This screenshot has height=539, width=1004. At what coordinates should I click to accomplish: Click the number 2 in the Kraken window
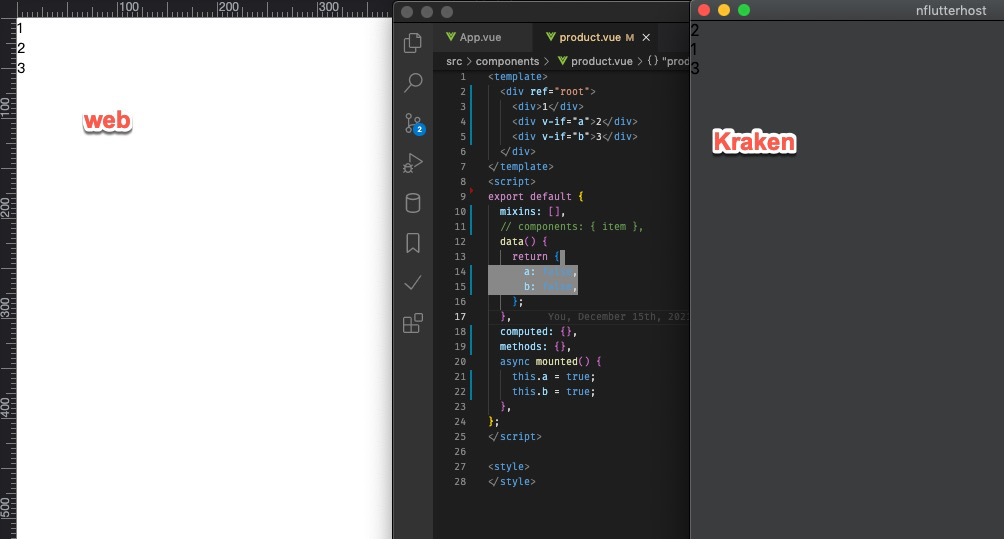coord(695,30)
